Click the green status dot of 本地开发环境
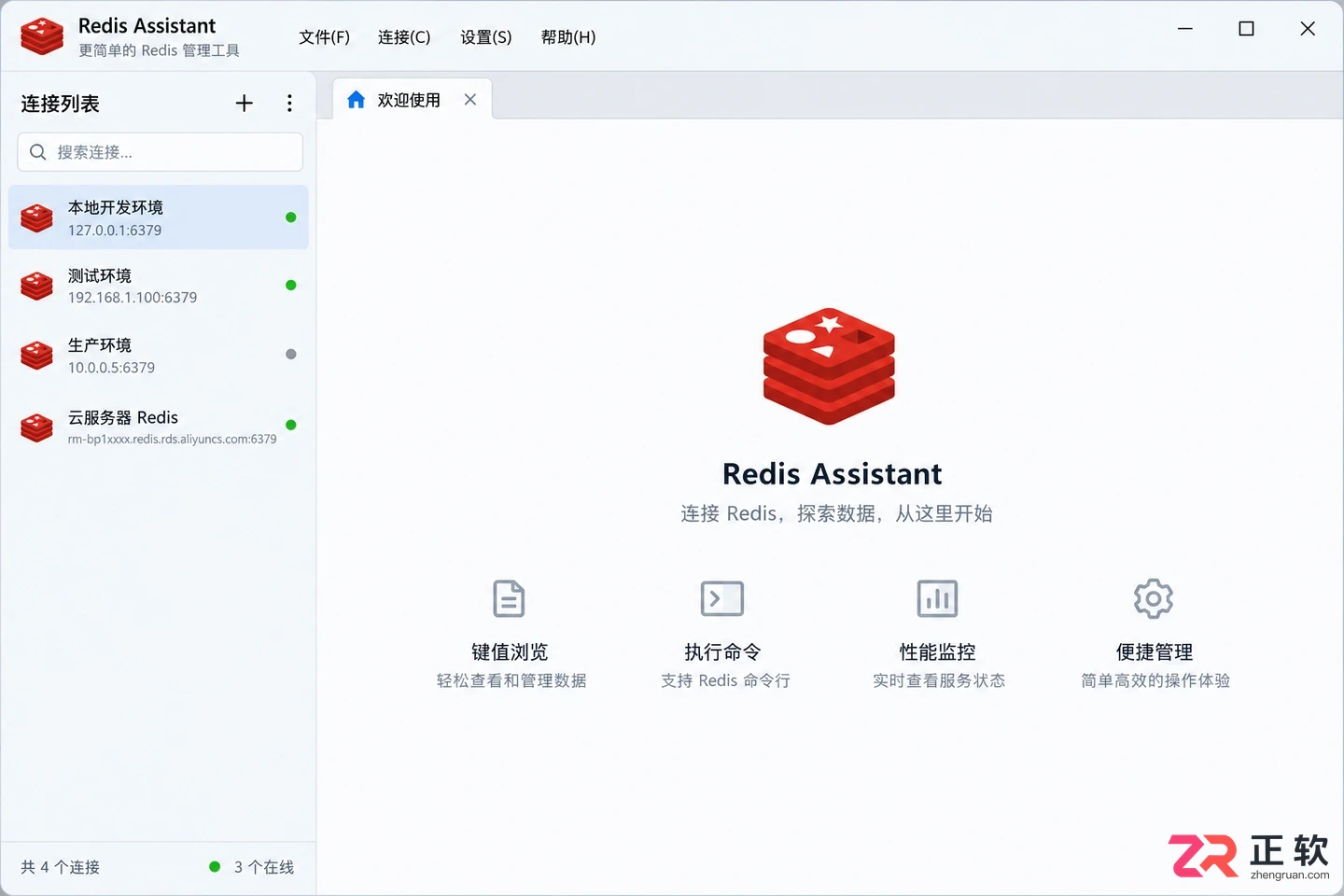 pos(291,217)
